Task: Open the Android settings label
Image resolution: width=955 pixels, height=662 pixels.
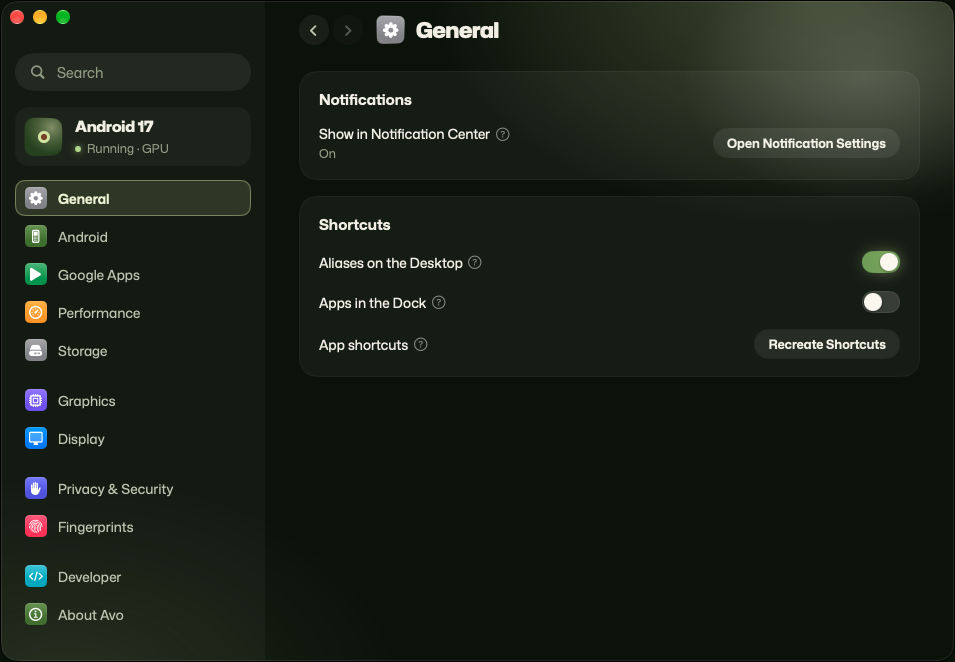Action: 83,237
